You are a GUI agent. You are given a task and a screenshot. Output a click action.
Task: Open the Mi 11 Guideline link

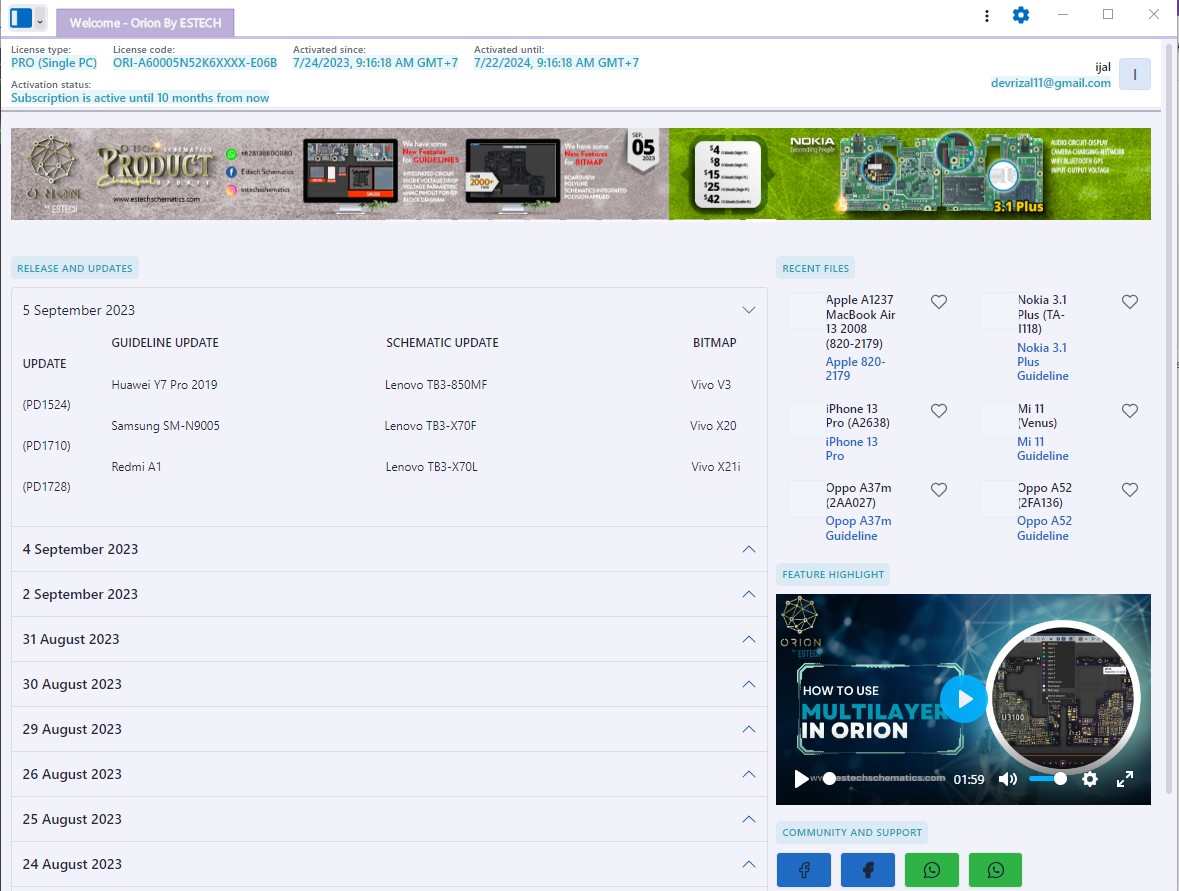tap(1042, 449)
